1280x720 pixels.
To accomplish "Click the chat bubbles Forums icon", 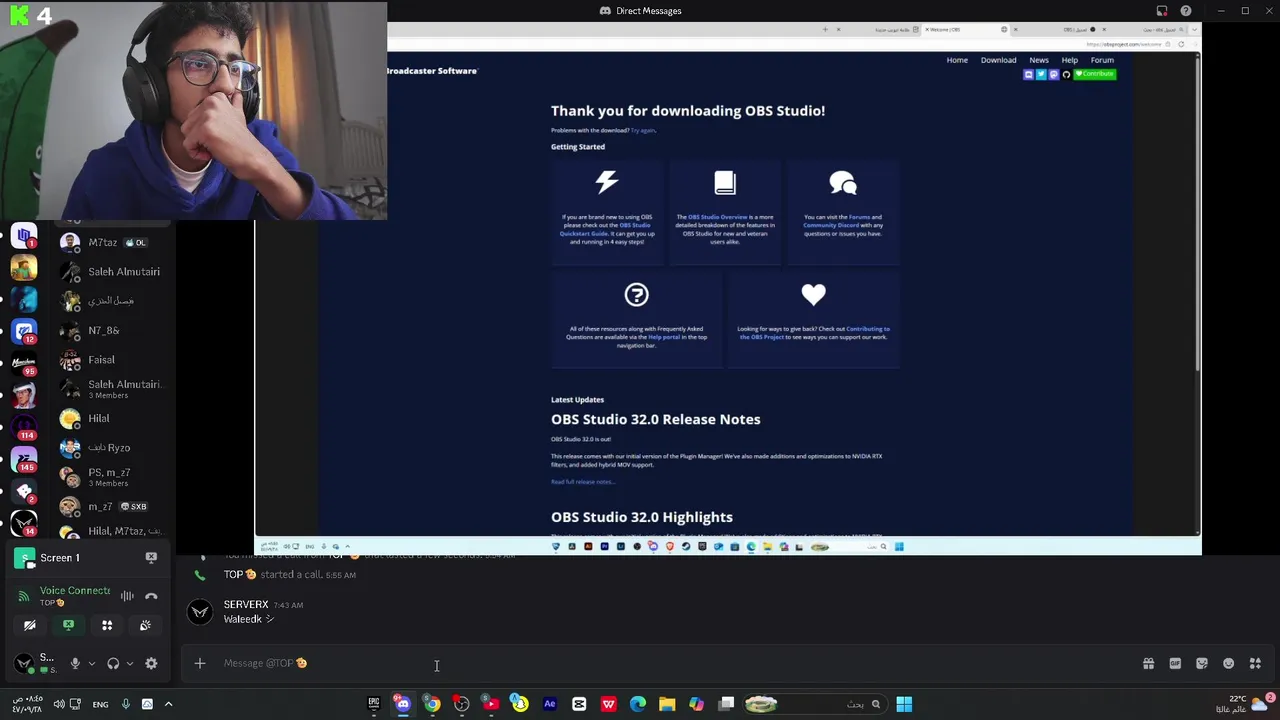I will 843,182.
